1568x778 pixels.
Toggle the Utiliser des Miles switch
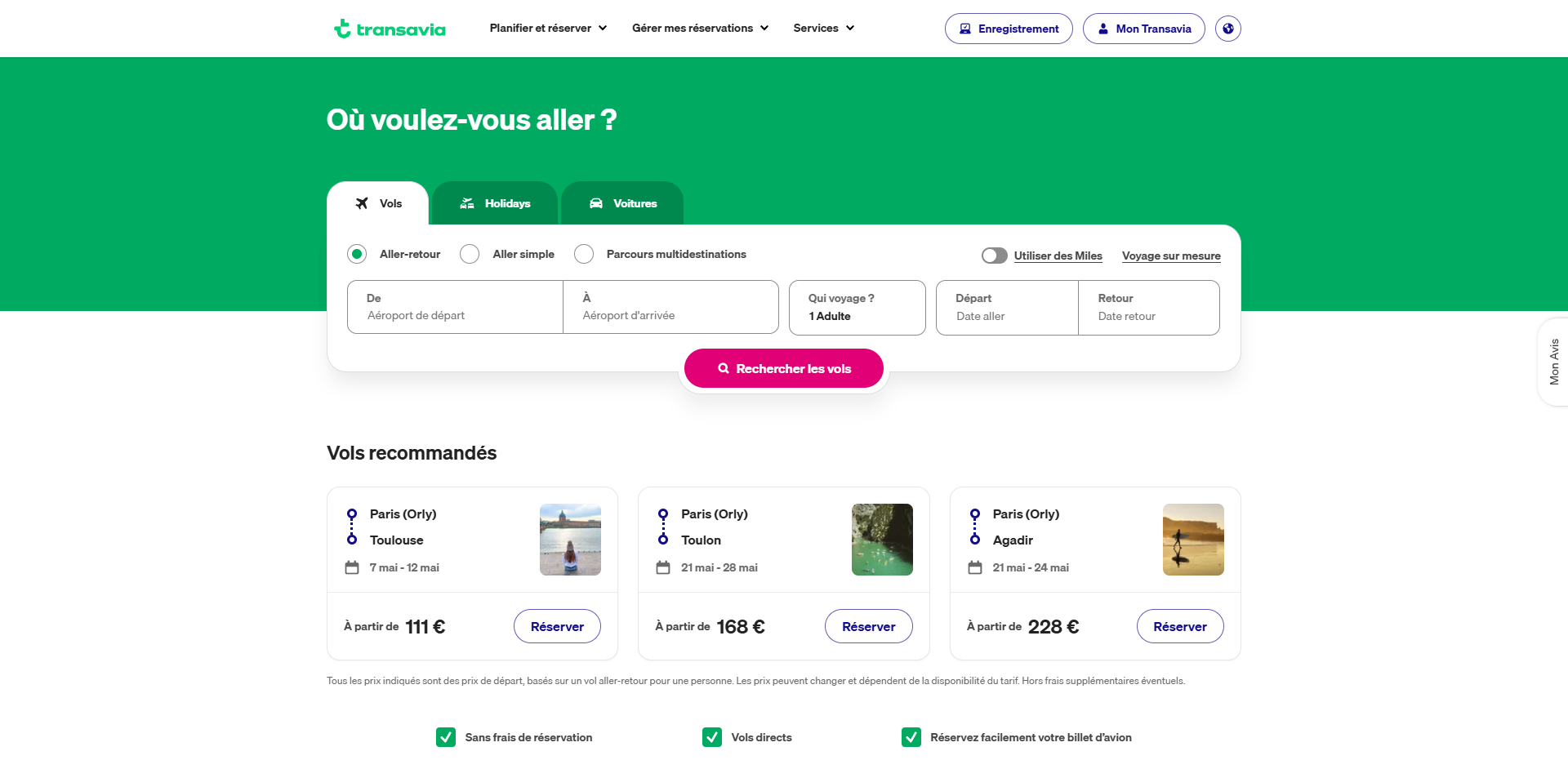click(x=995, y=256)
